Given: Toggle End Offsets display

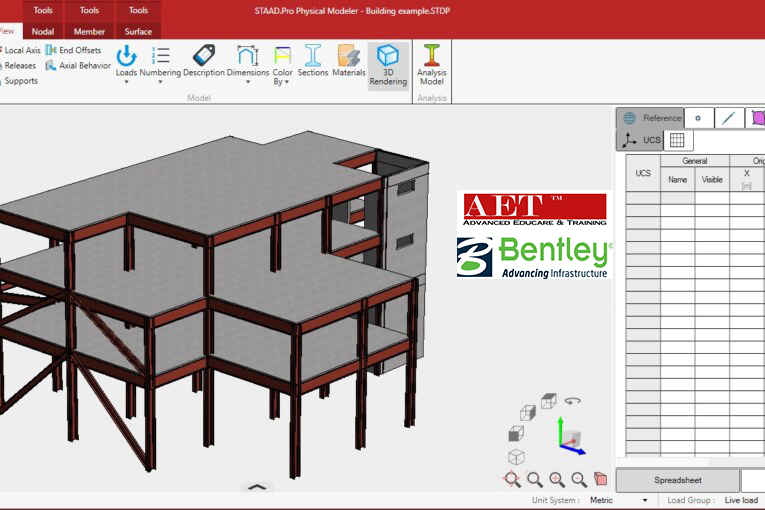Looking at the screenshot, I should click(73, 50).
